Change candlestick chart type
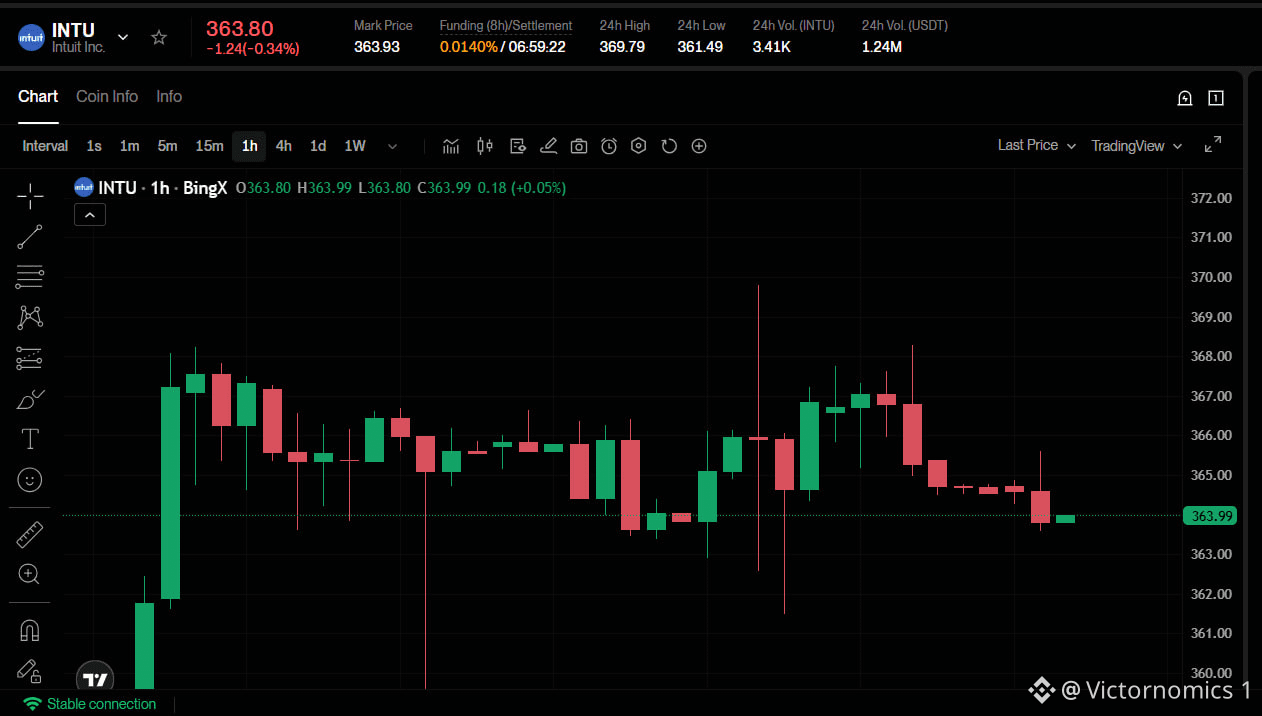1262x716 pixels. (485, 146)
